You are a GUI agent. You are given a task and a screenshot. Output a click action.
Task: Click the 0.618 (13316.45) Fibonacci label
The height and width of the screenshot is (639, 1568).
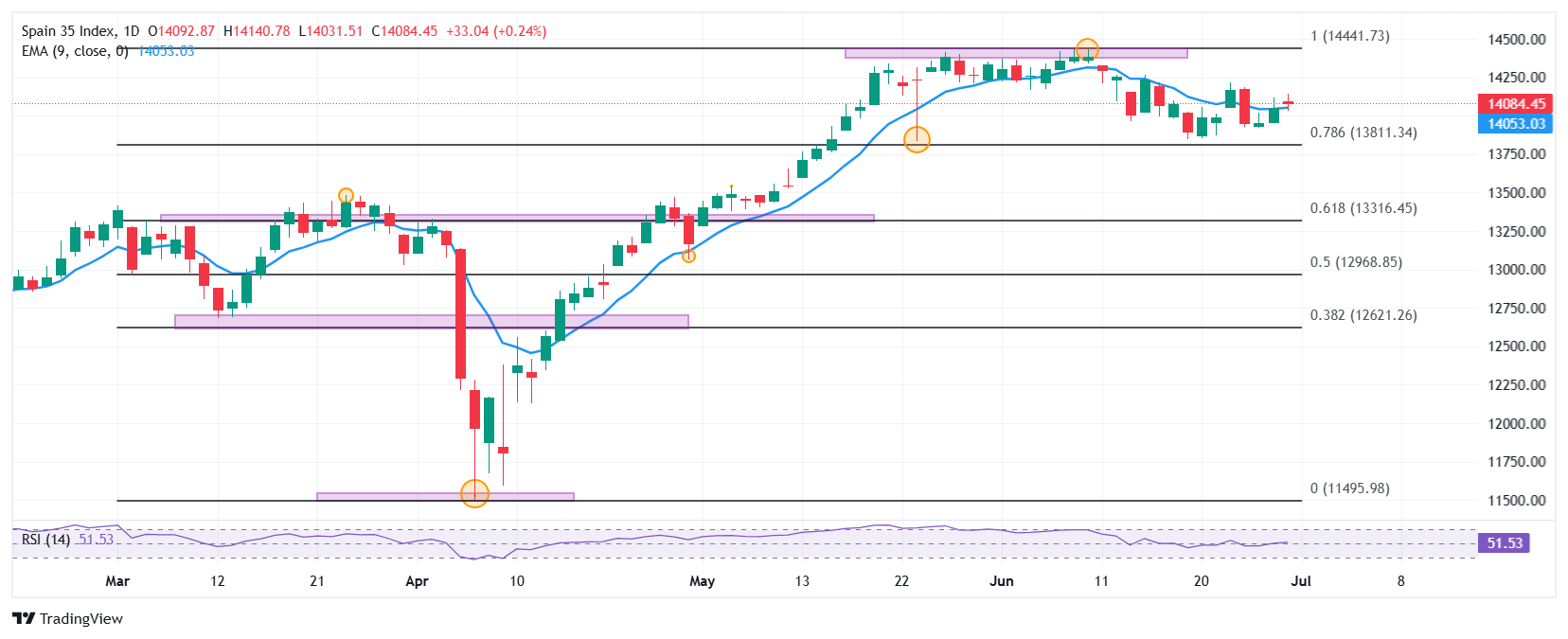1363,208
